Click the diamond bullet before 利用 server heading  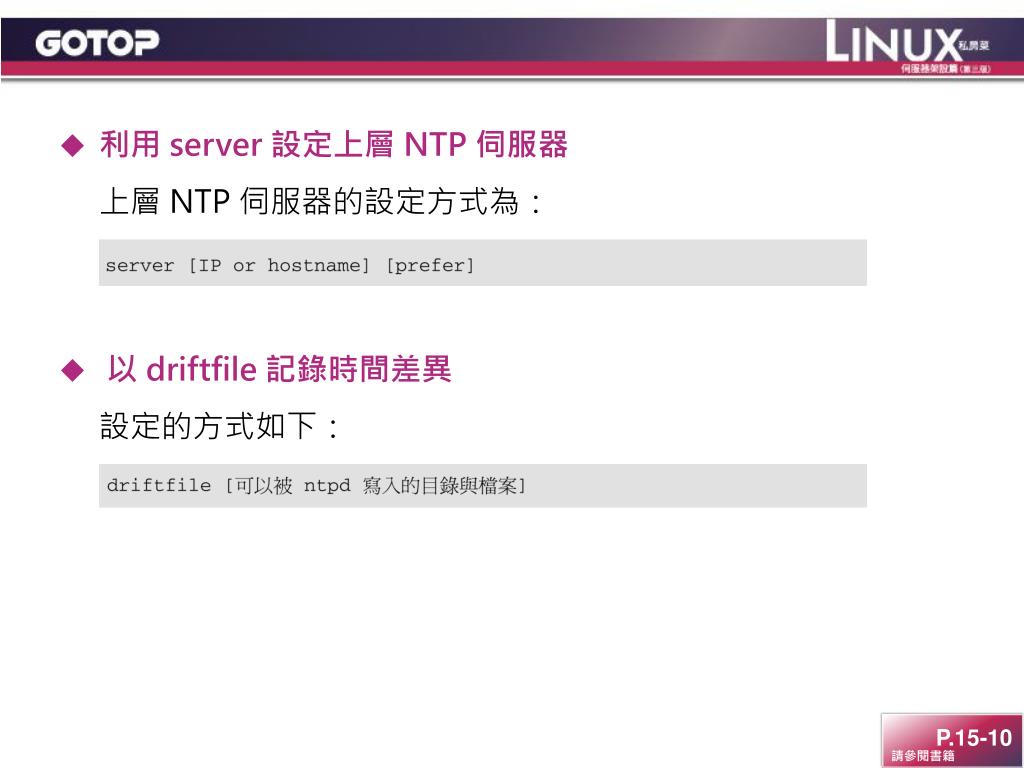point(72,145)
